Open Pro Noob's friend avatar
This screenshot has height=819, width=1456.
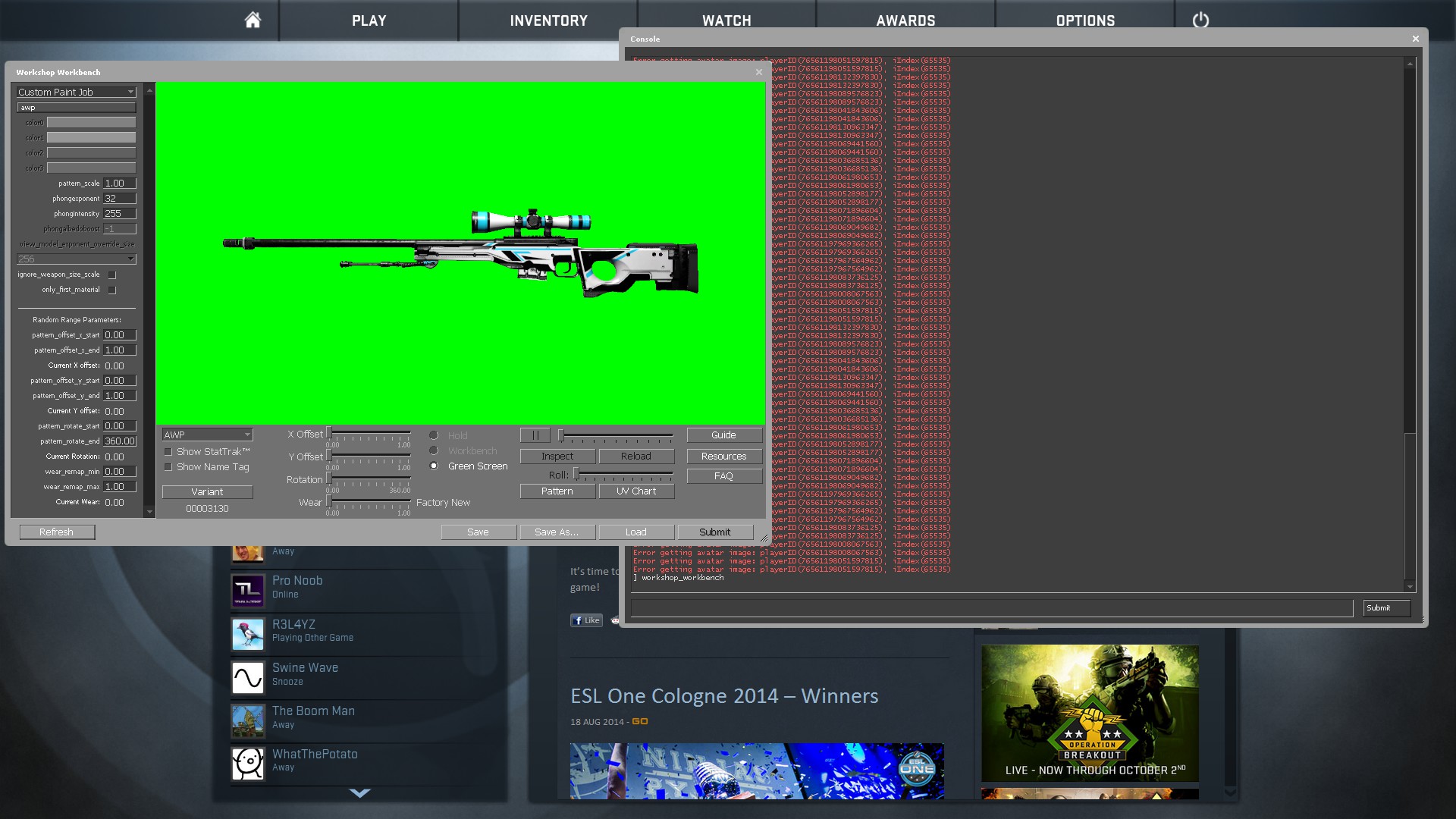point(247,591)
